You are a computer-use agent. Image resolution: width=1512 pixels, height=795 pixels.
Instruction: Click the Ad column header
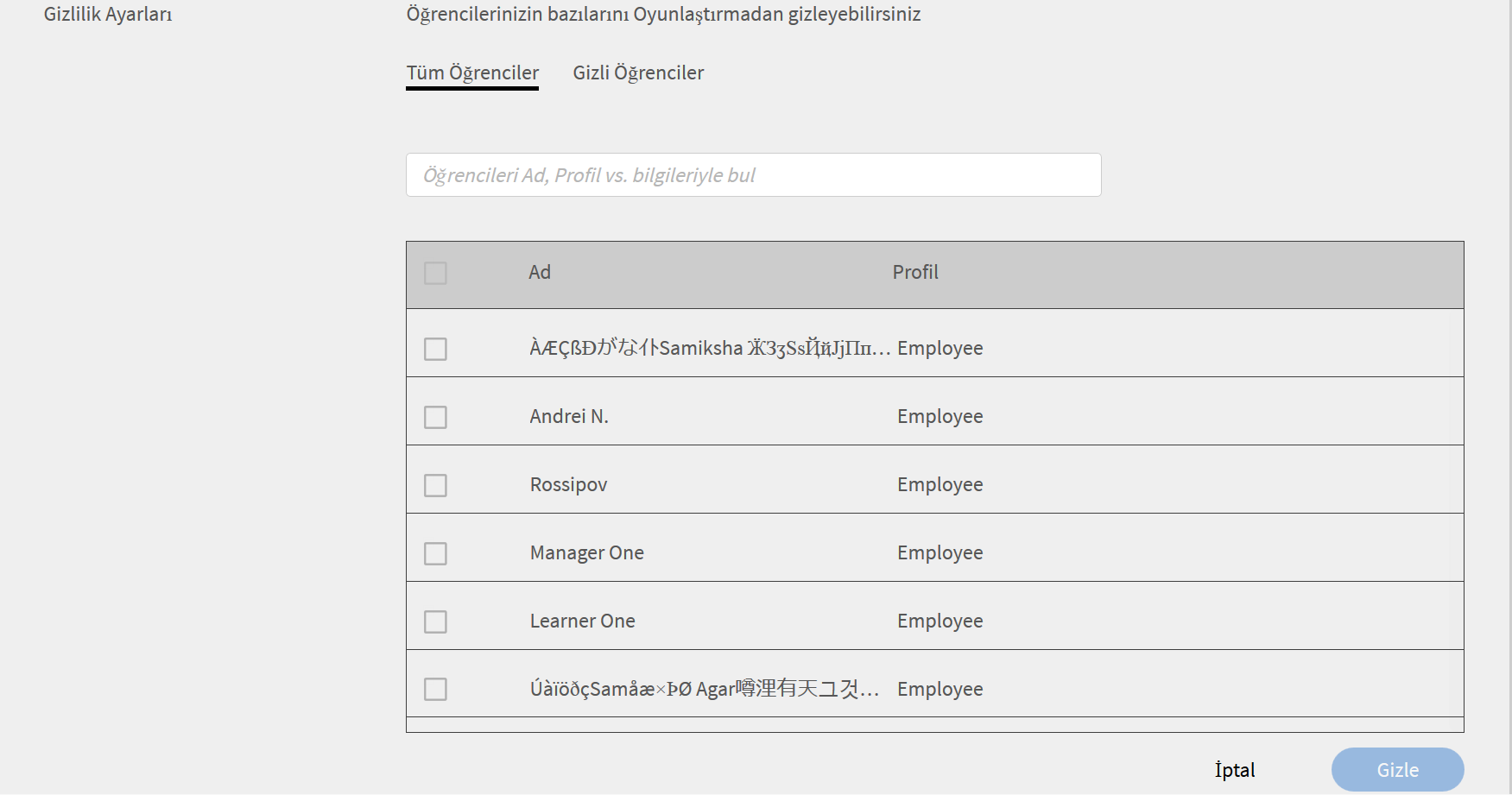(540, 273)
